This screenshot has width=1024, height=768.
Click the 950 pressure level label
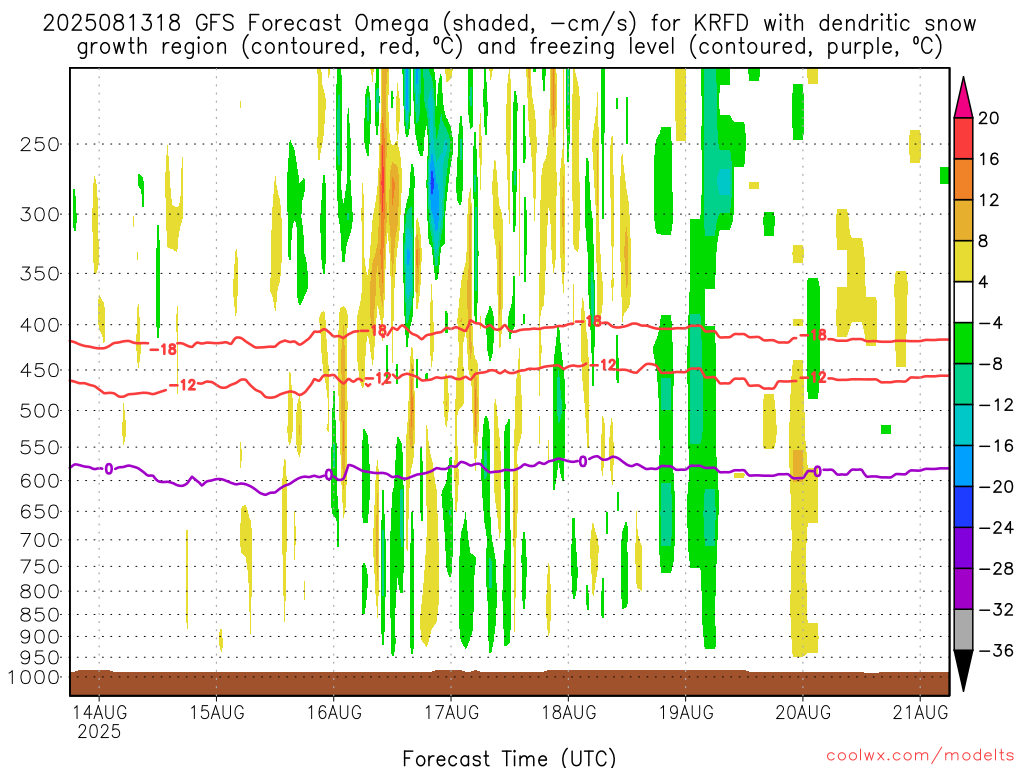(40, 658)
